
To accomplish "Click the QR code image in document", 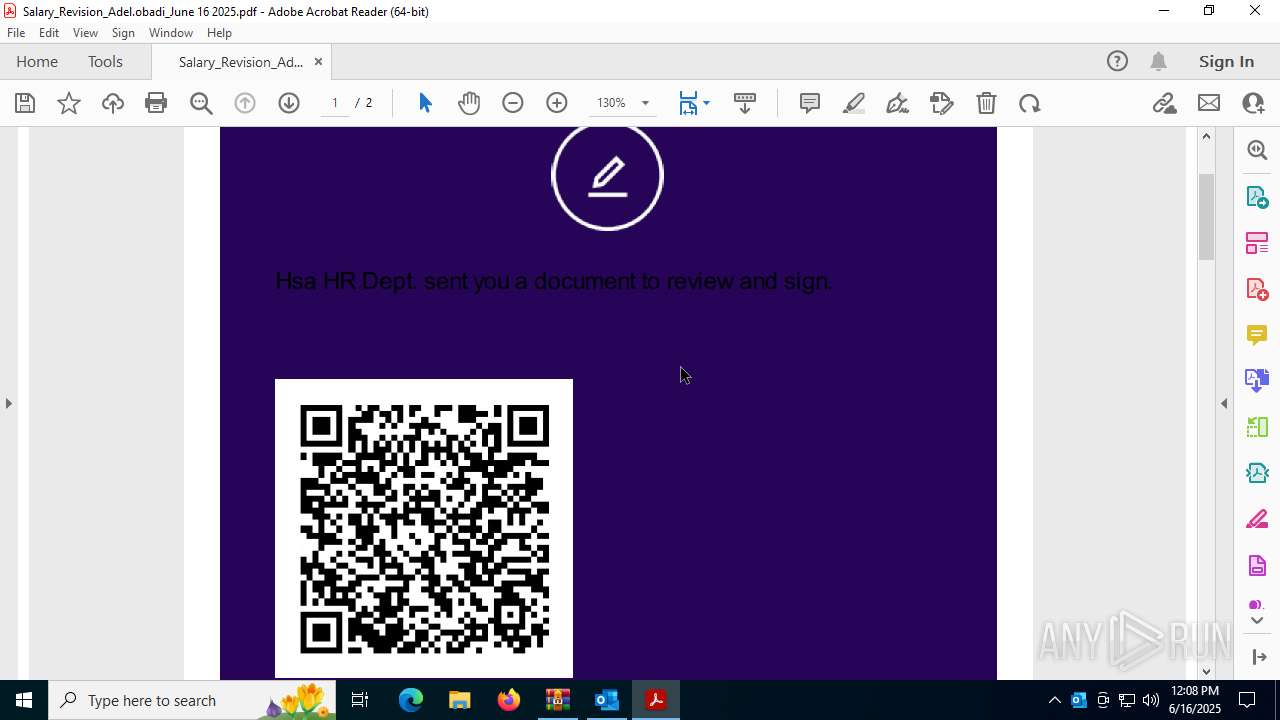I will pos(424,529).
